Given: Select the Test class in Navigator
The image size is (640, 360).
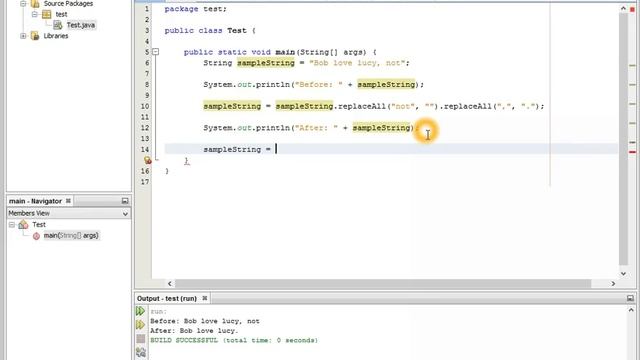Looking at the screenshot, I should pyautogui.click(x=39, y=224).
